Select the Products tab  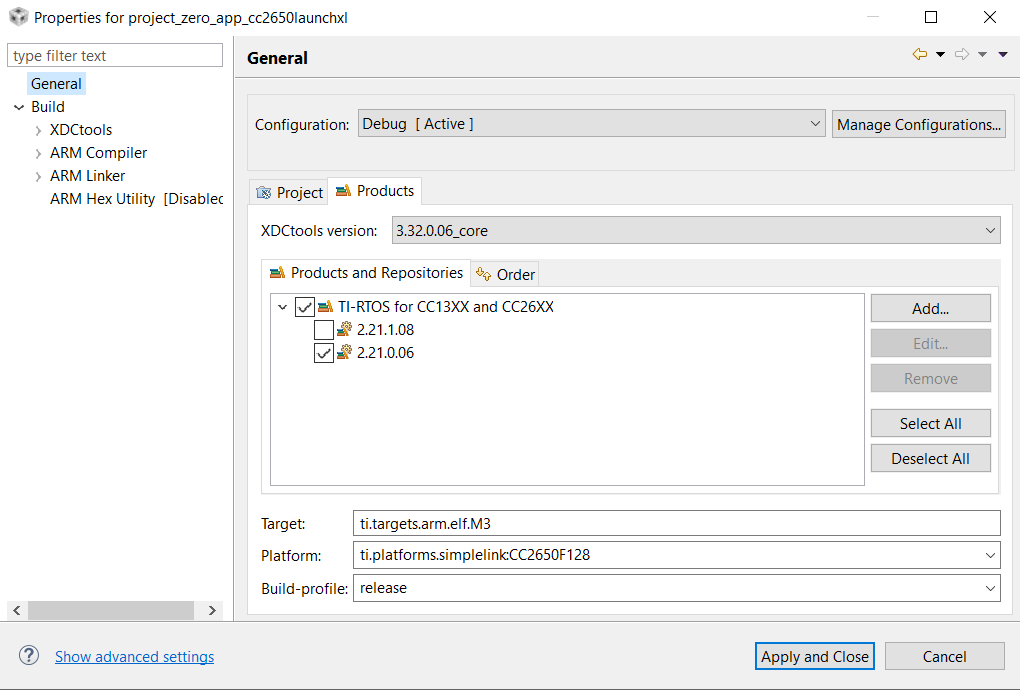(x=375, y=191)
